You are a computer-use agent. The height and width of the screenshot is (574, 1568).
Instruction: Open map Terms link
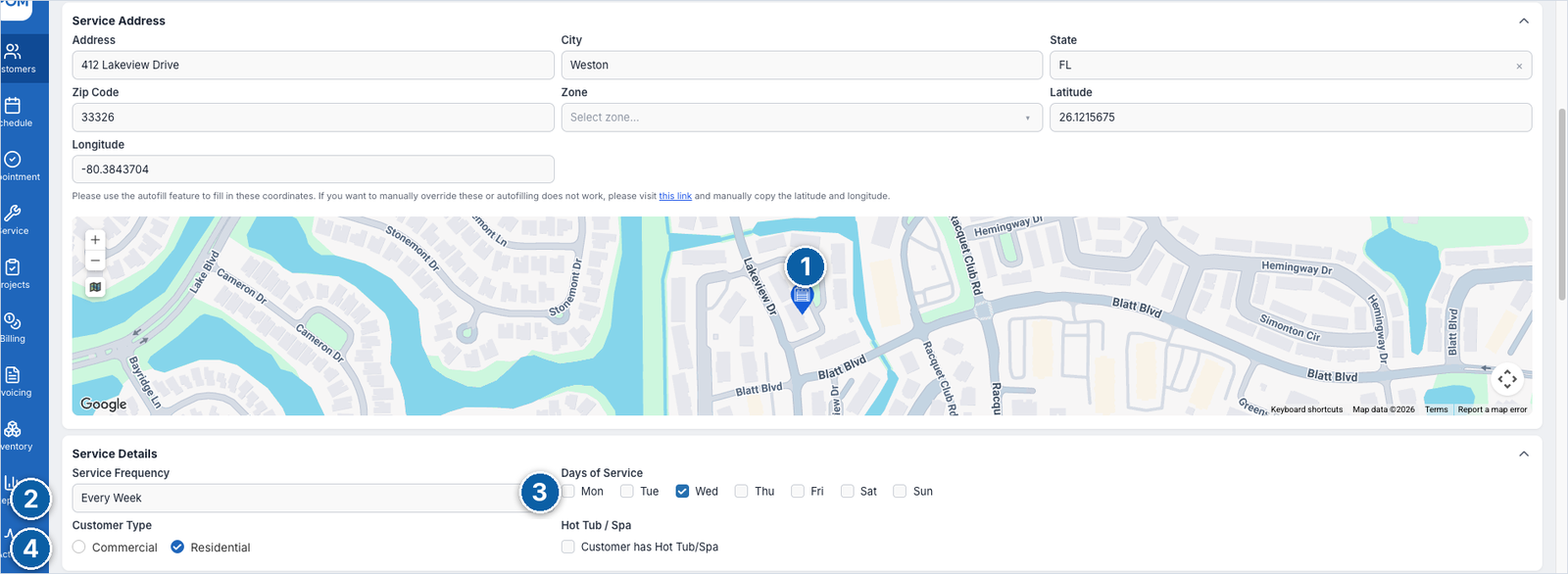1436,409
